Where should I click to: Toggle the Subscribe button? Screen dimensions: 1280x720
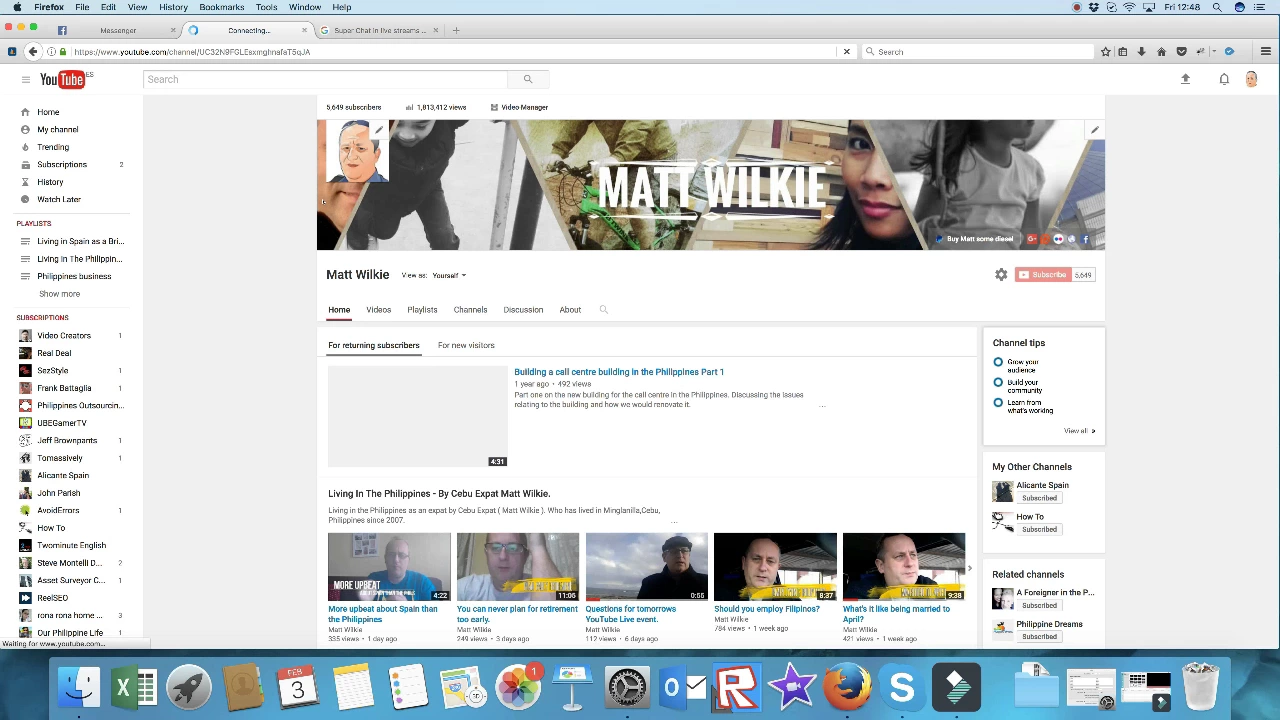coord(1043,275)
